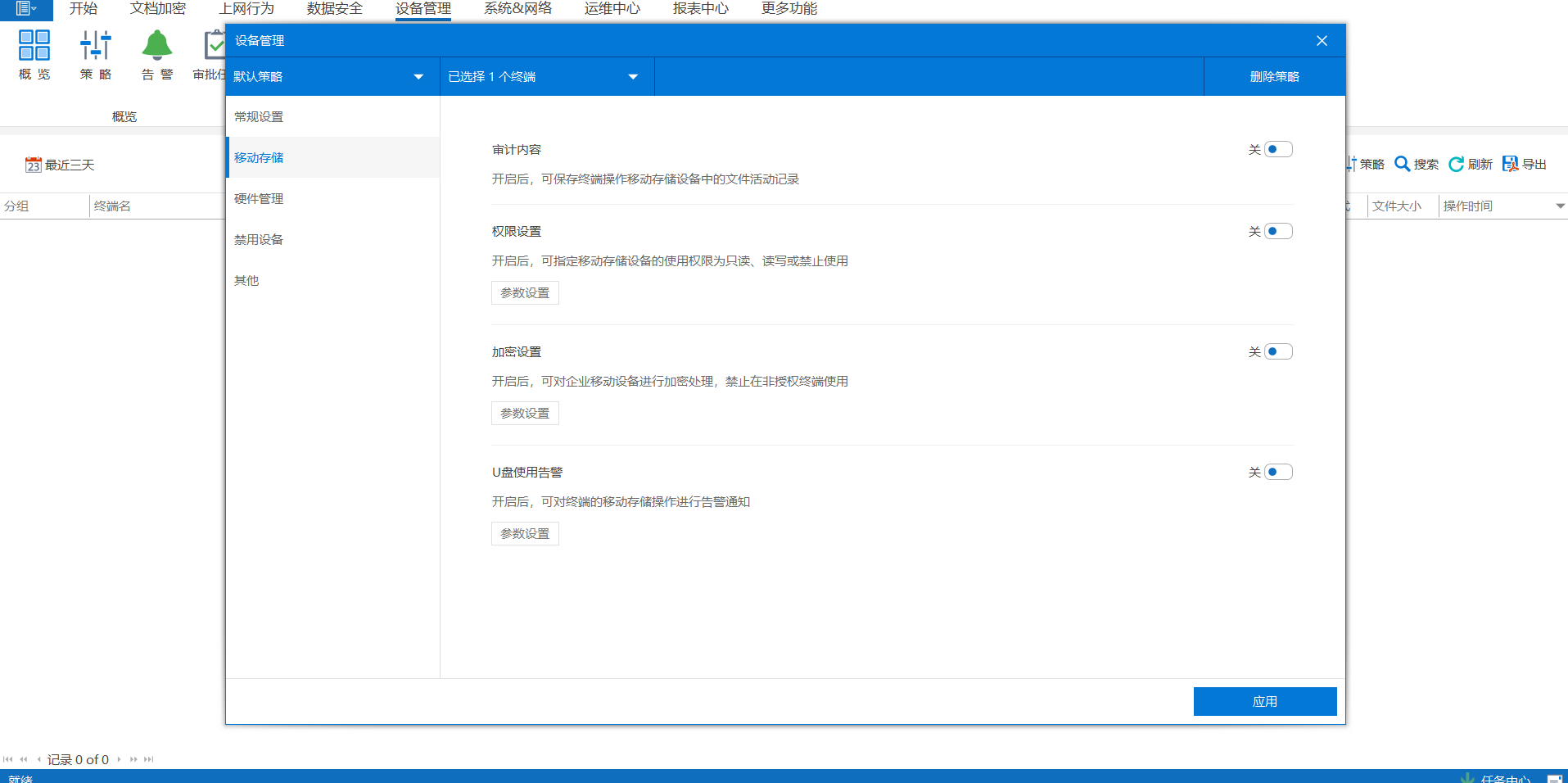1568x783 pixels.
Task: Click the 删除策略 option in header
Action: coord(1274,77)
